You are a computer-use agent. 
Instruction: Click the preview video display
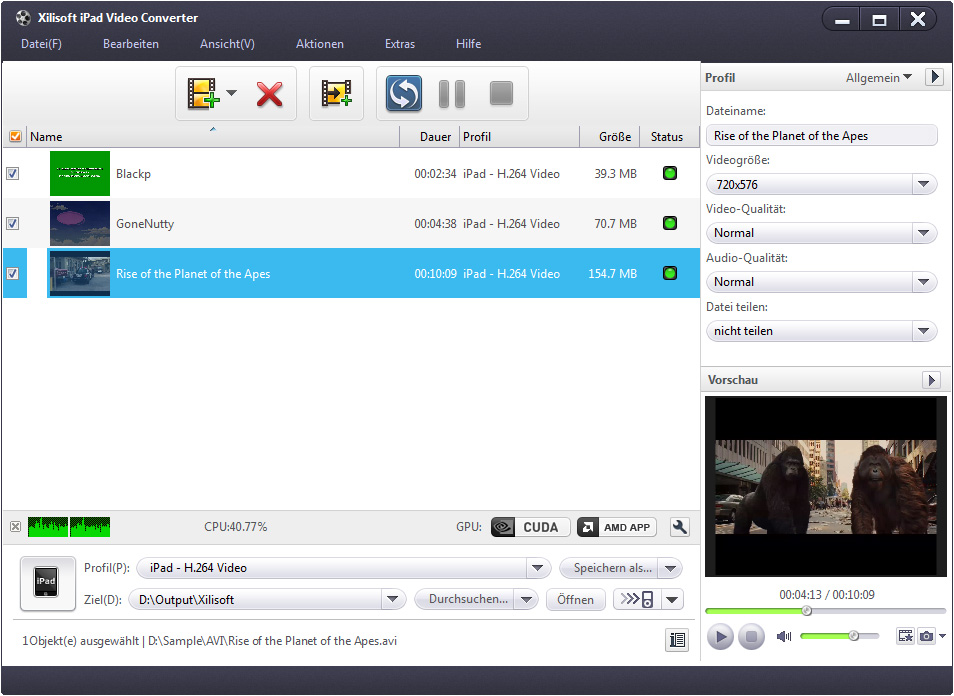pos(826,487)
